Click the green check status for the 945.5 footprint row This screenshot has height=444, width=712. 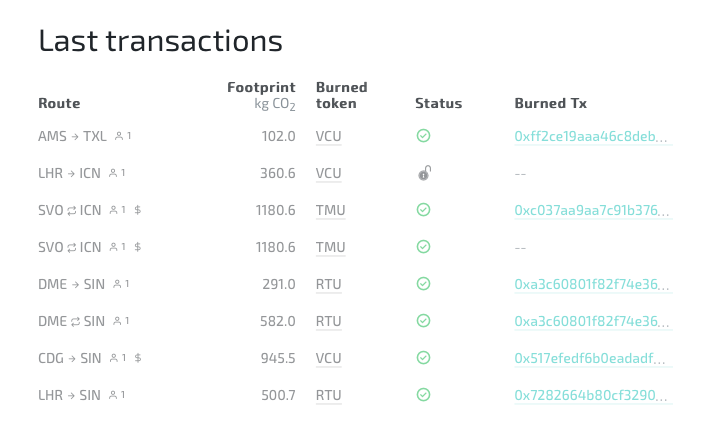(423, 358)
